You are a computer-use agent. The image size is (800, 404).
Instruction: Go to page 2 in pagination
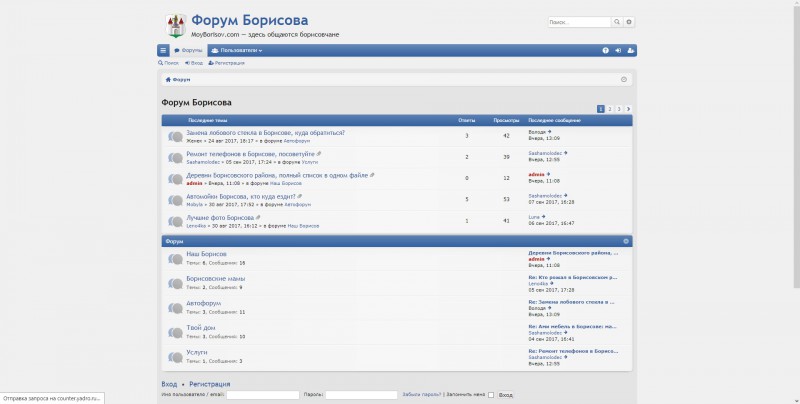tap(610, 109)
